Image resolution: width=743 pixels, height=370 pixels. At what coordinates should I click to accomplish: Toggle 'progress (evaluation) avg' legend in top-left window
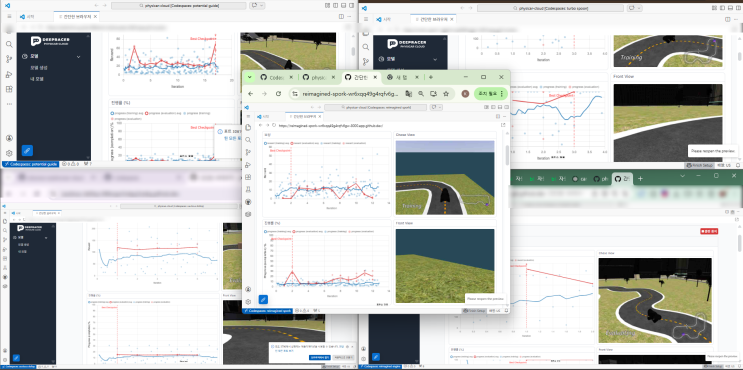[x=163, y=114]
